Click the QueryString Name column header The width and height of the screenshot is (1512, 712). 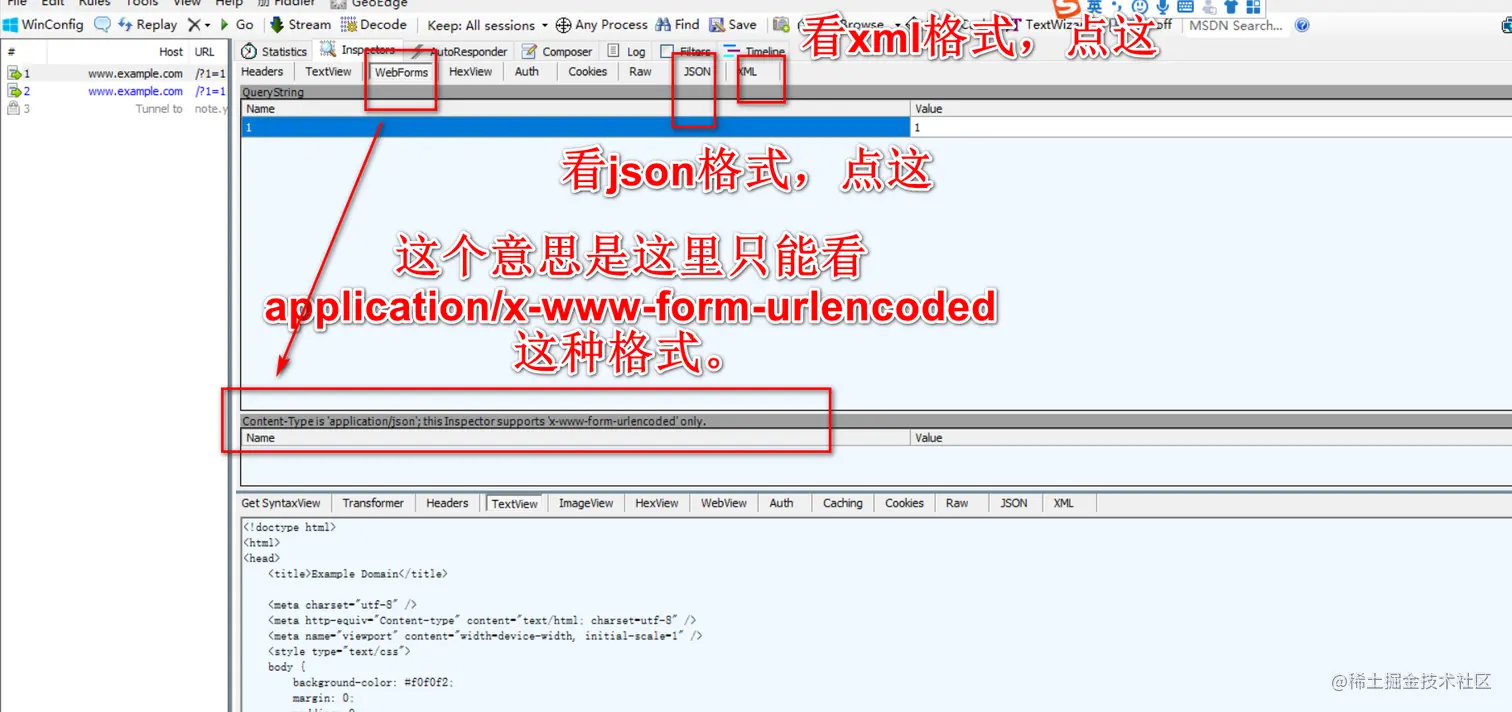[x=577, y=109]
